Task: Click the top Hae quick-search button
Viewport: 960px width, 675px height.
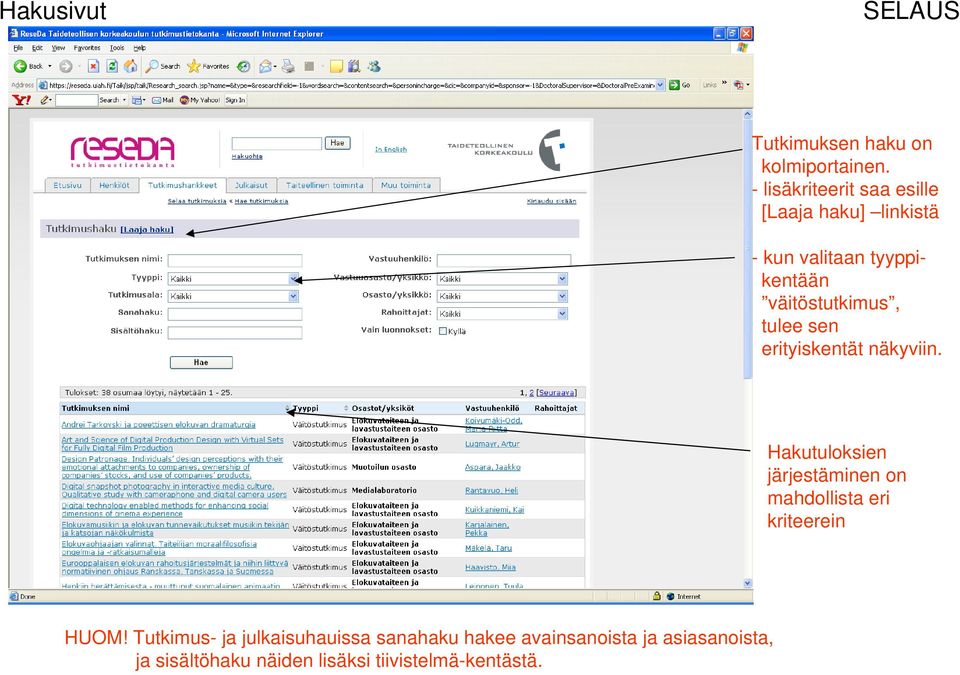Action: [337, 143]
